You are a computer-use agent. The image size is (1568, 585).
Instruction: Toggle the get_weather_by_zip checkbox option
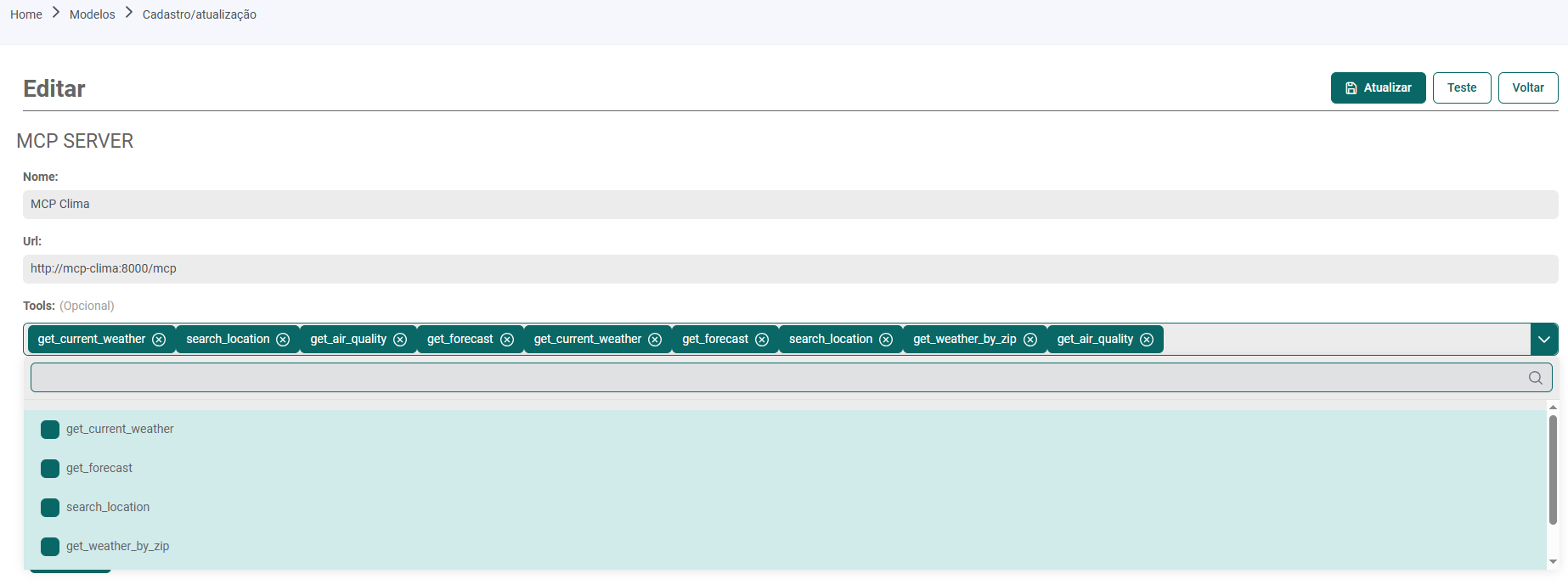tap(50, 547)
